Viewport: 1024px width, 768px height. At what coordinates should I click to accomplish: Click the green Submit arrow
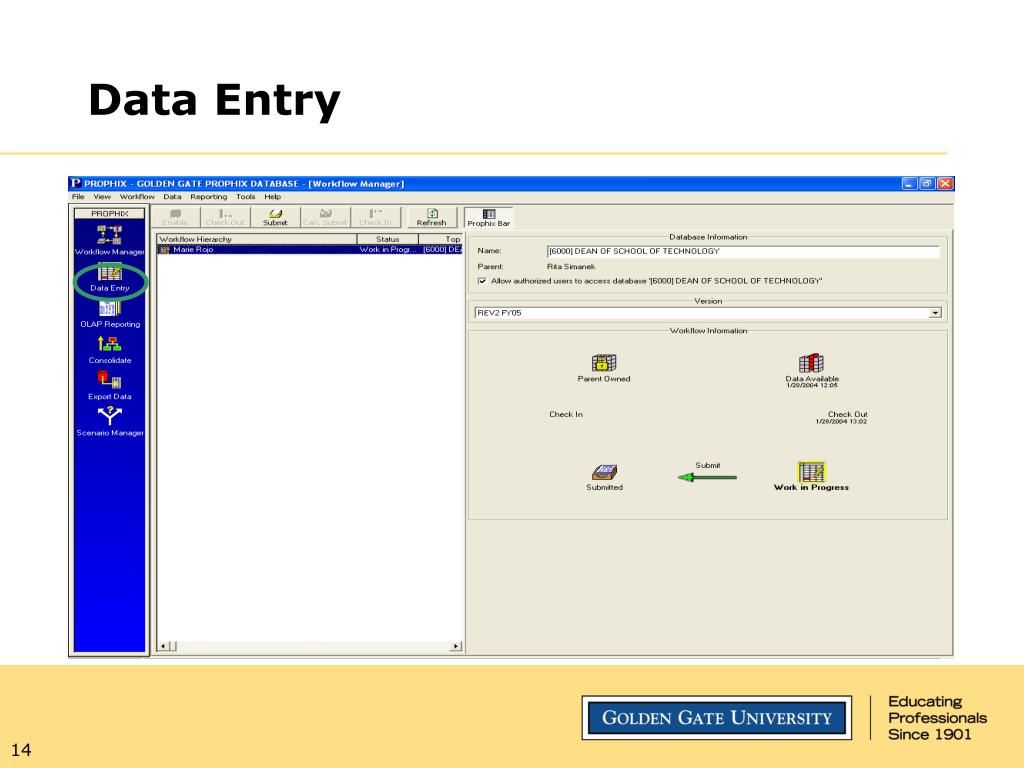click(707, 477)
